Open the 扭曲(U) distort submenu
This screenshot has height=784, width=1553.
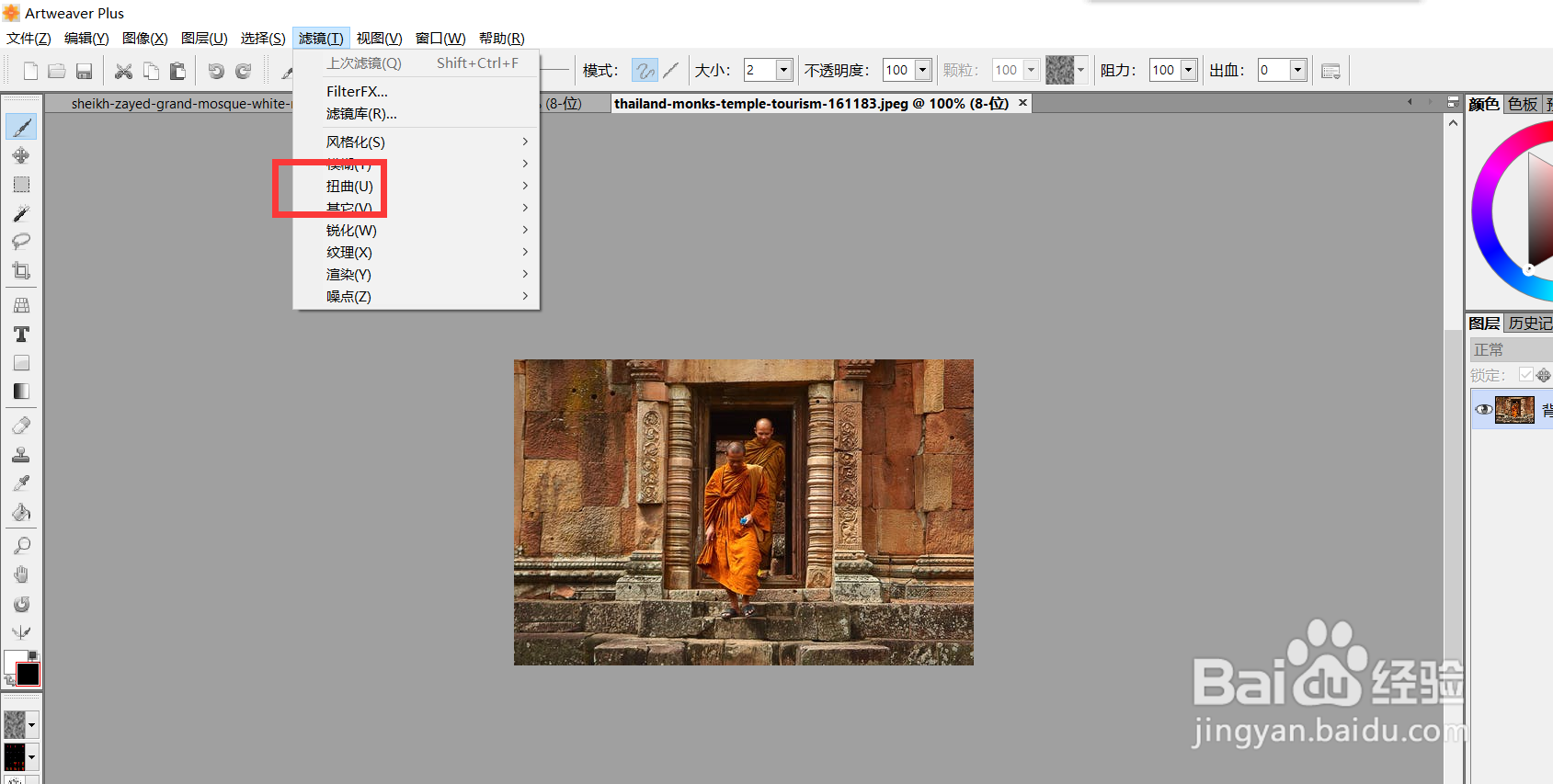pyautogui.click(x=349, y=187)
